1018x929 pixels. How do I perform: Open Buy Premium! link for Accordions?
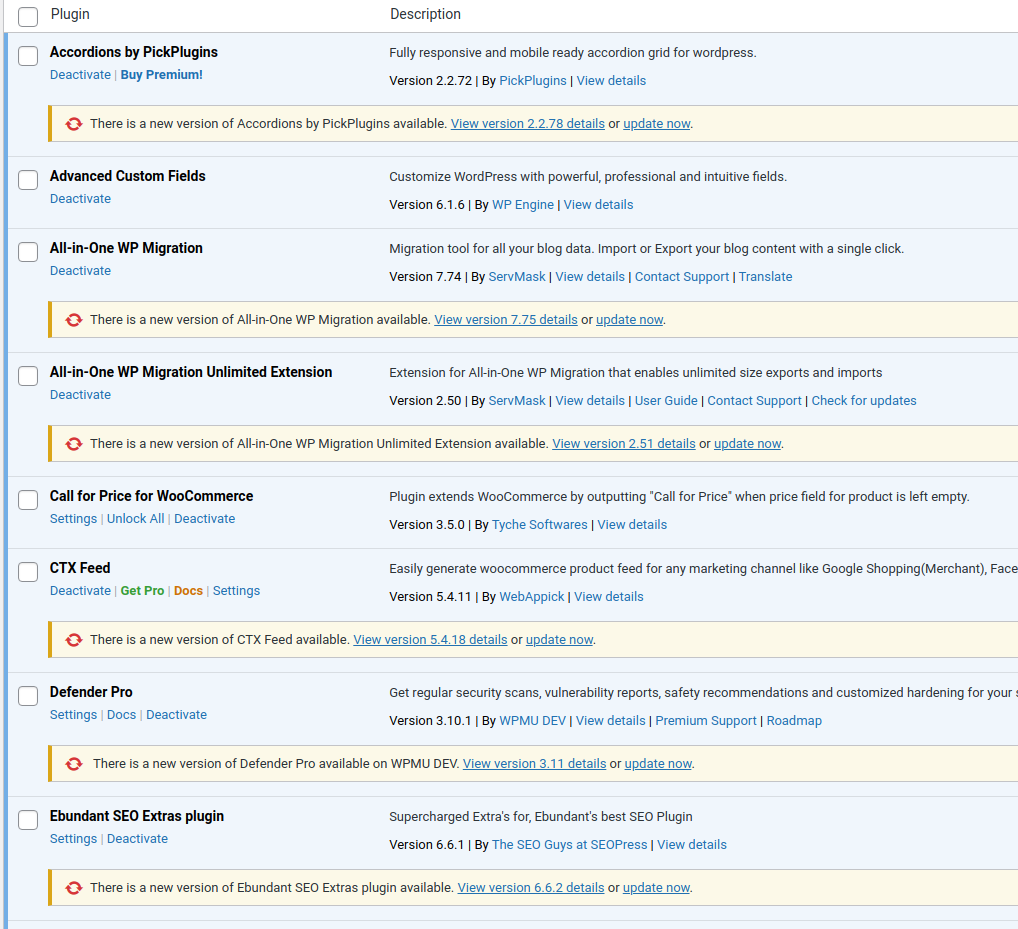pos(161,75)
